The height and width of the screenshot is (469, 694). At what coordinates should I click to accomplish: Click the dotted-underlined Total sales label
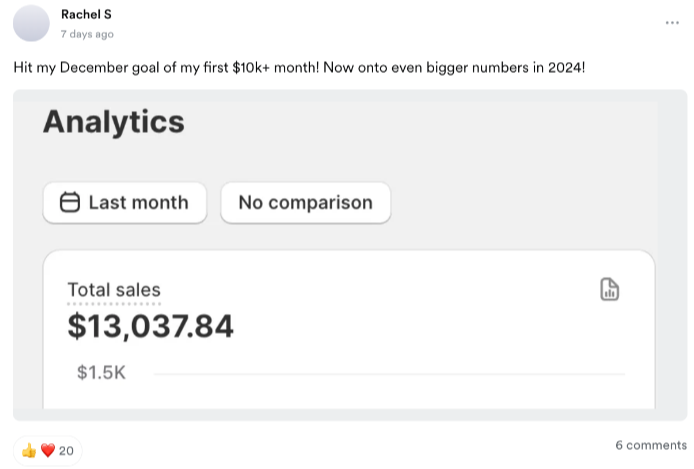pos(114,290)
